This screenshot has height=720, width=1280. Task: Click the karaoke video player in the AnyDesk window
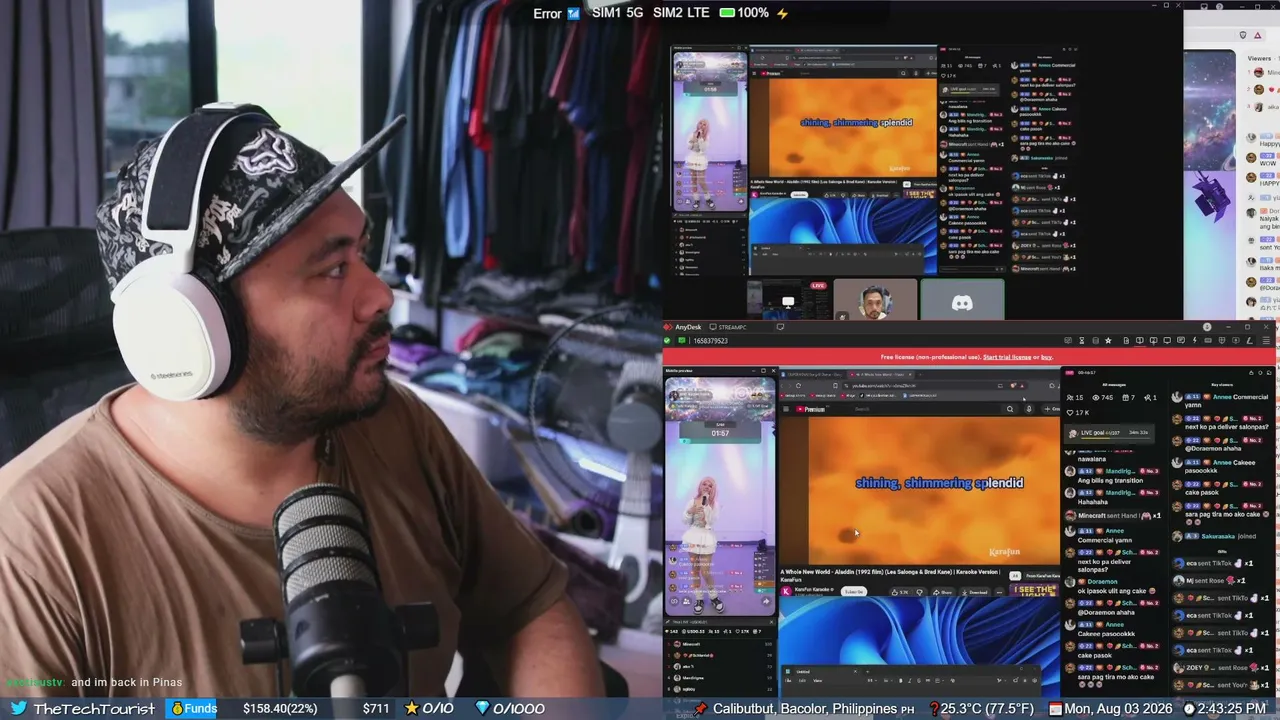coord(919,490)
